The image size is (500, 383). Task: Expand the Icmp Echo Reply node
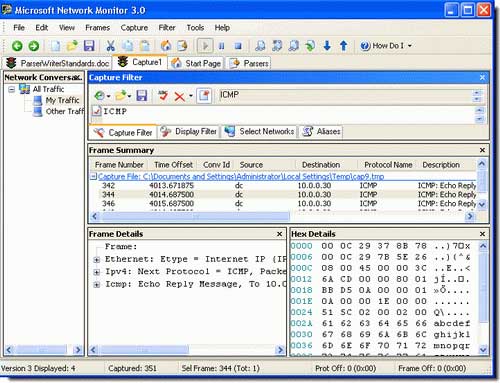pyautogui.click(x=97, y=285)
